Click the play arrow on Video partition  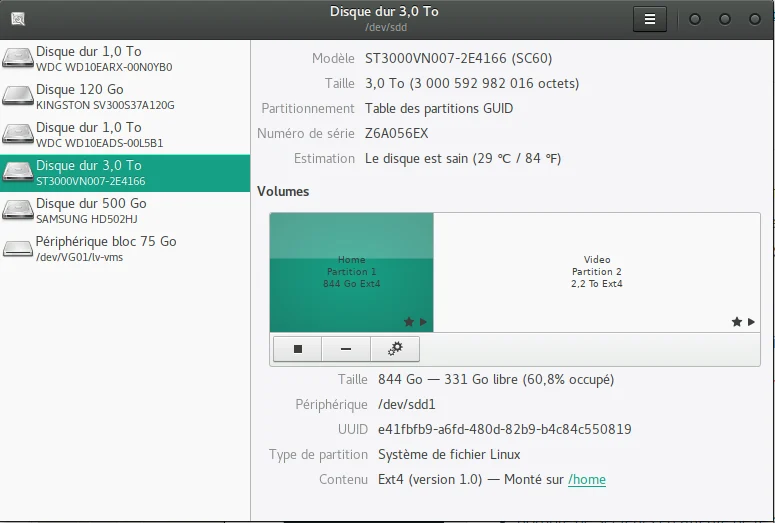tap(751, 322)
